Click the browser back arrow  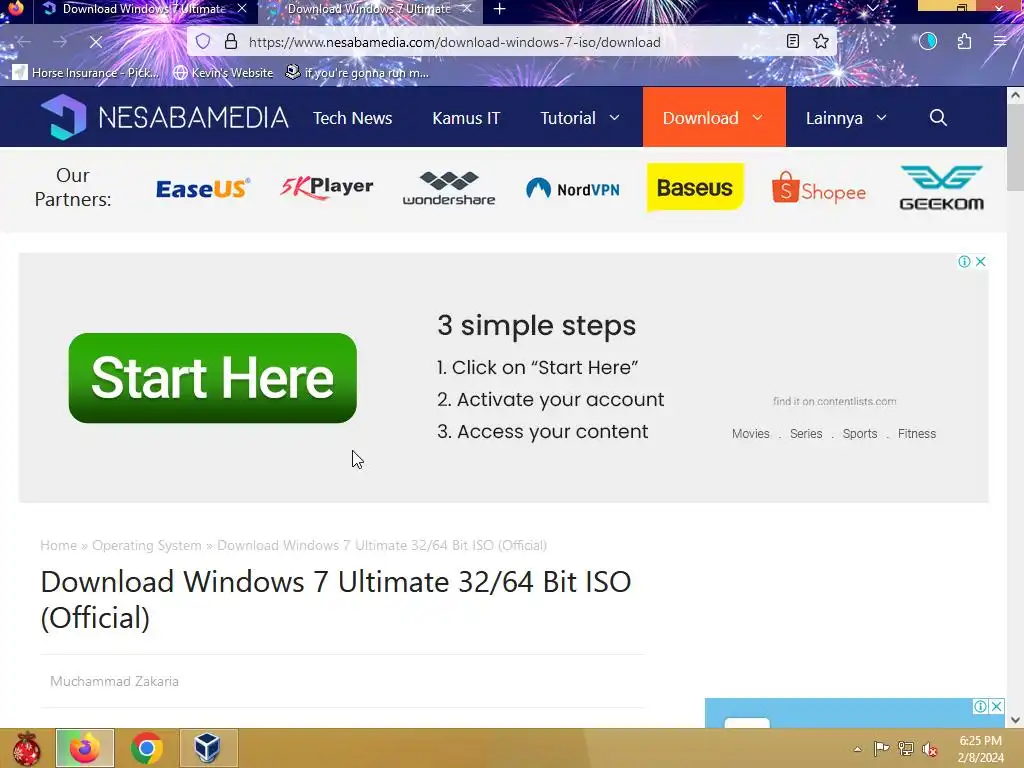coord(24,42)
